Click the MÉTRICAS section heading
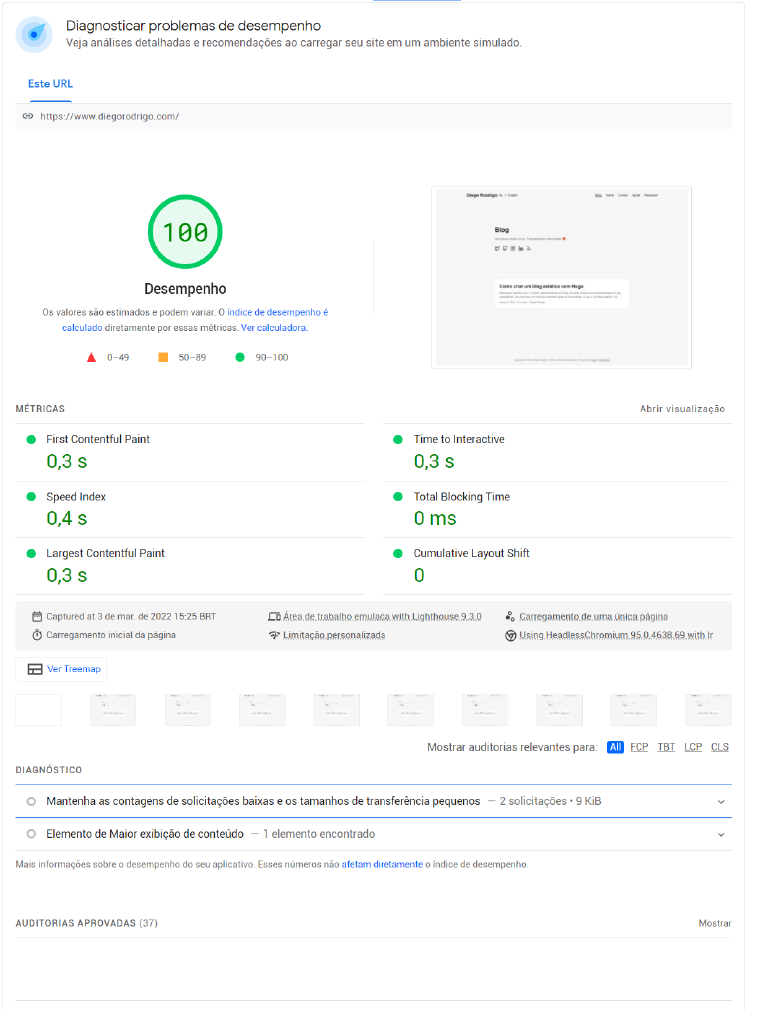Viewport: 768px width, 1010px height. [40, 409]
